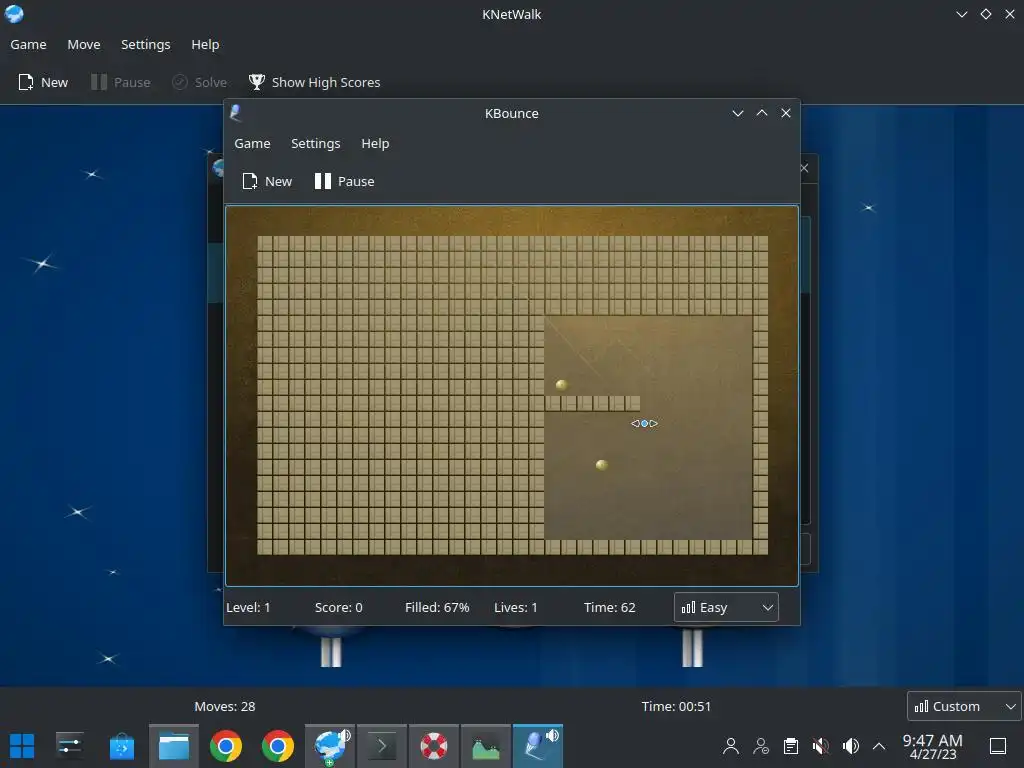Click Lives: 1 in KBounce status bar
Screen dimensions: 1024x768
pos(516,607)
